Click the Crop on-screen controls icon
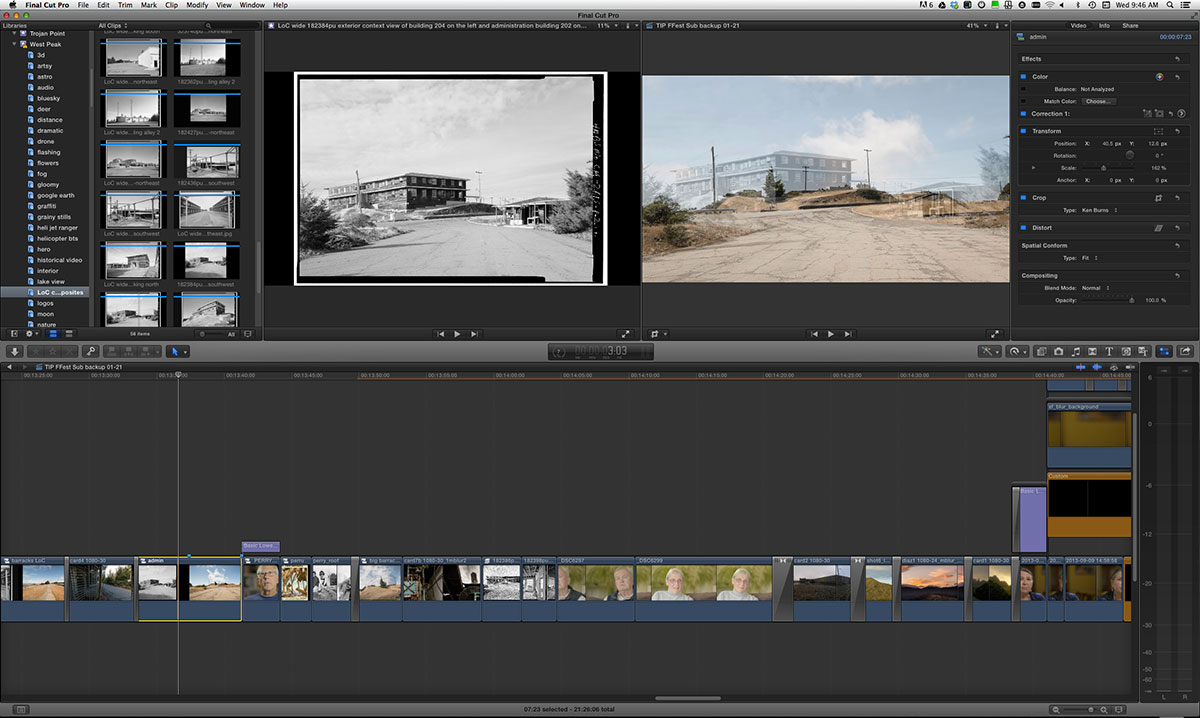The width and height of the screenshot is (1200, 718). [x=1159, y=198]
